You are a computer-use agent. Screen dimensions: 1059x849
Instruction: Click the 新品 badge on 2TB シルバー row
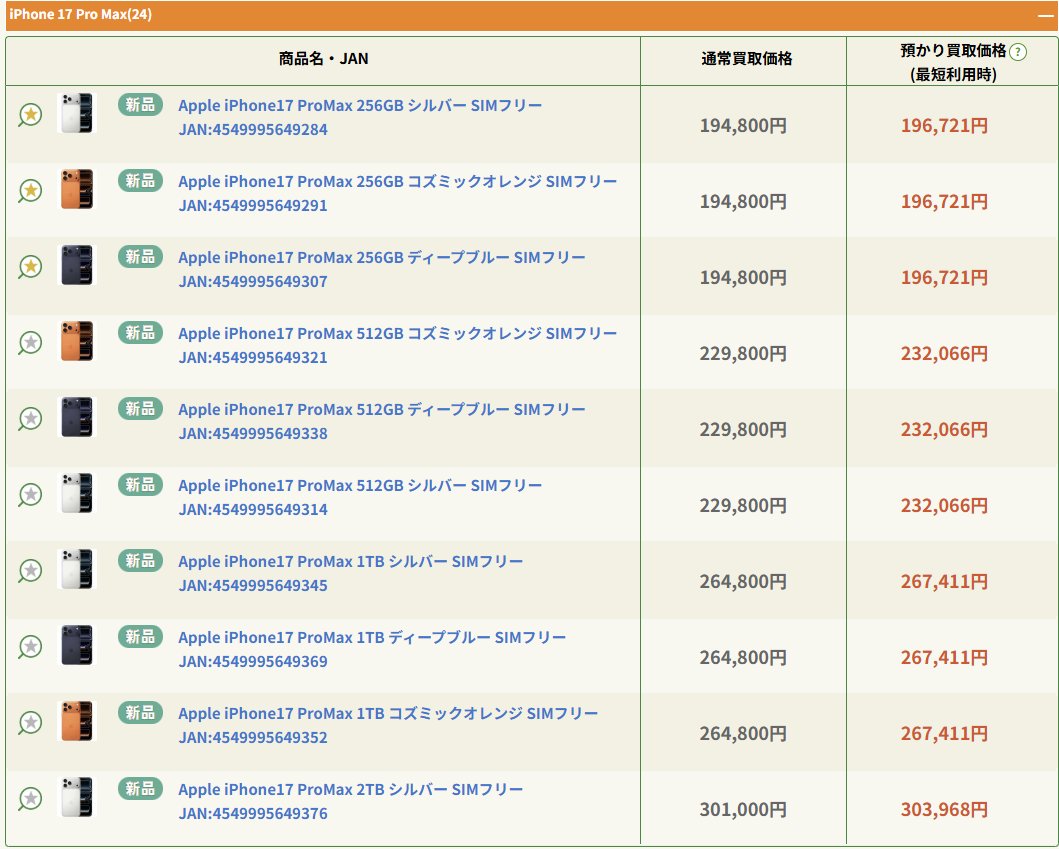140,789
